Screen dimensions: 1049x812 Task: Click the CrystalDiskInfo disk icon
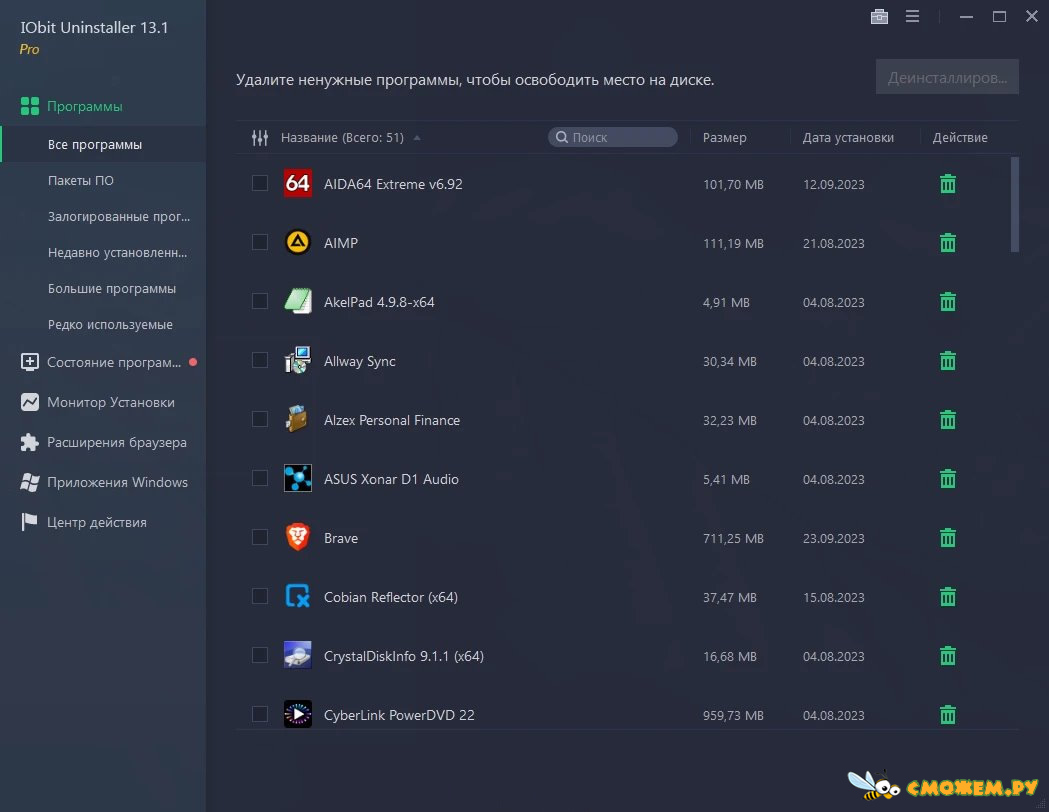point(298,655)
